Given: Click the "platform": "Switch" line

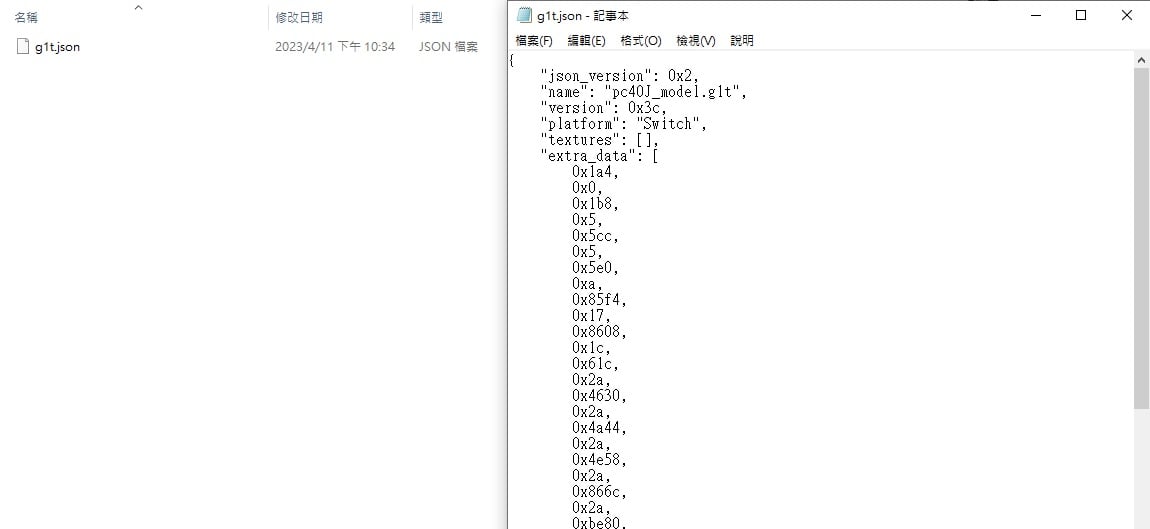Looking at the screenshot, I should [623, 124].
